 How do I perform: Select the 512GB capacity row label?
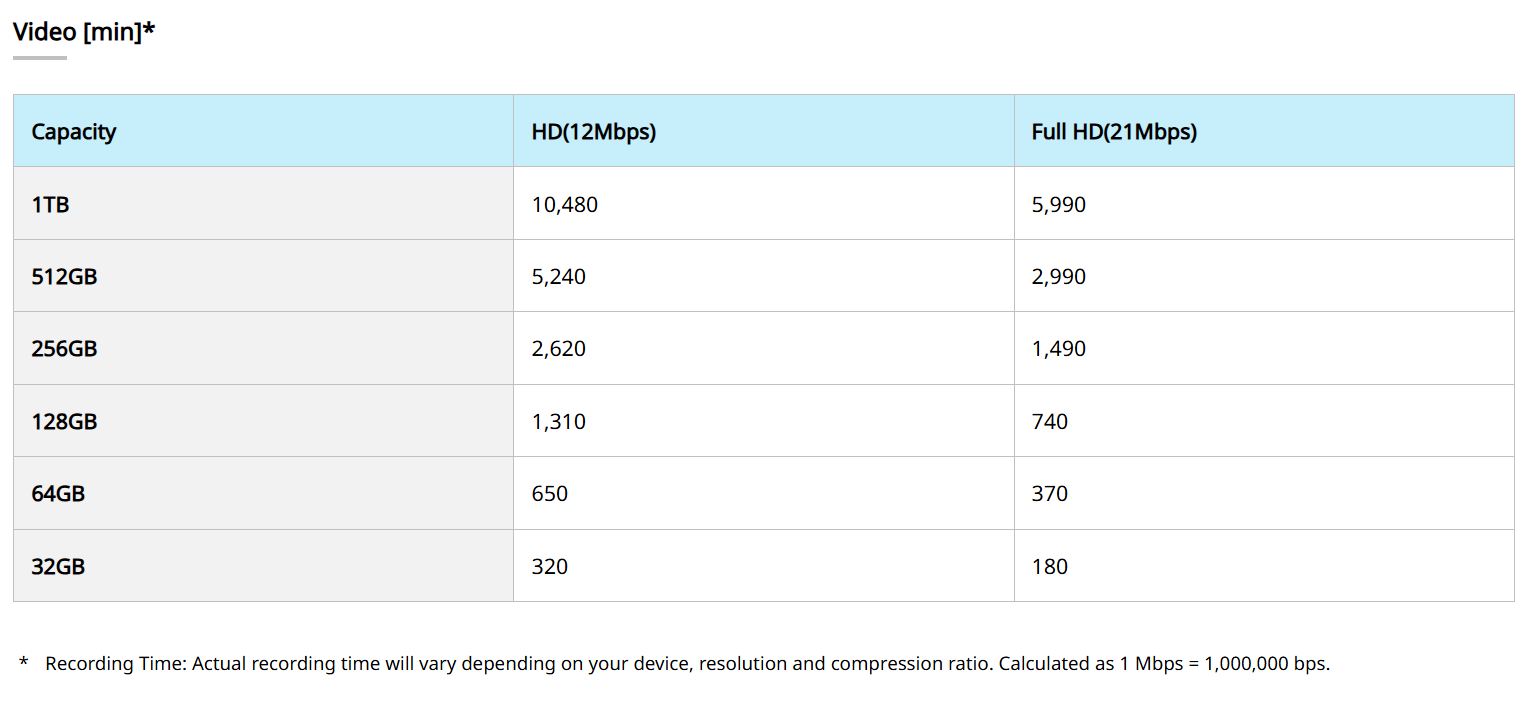[64, 277]
